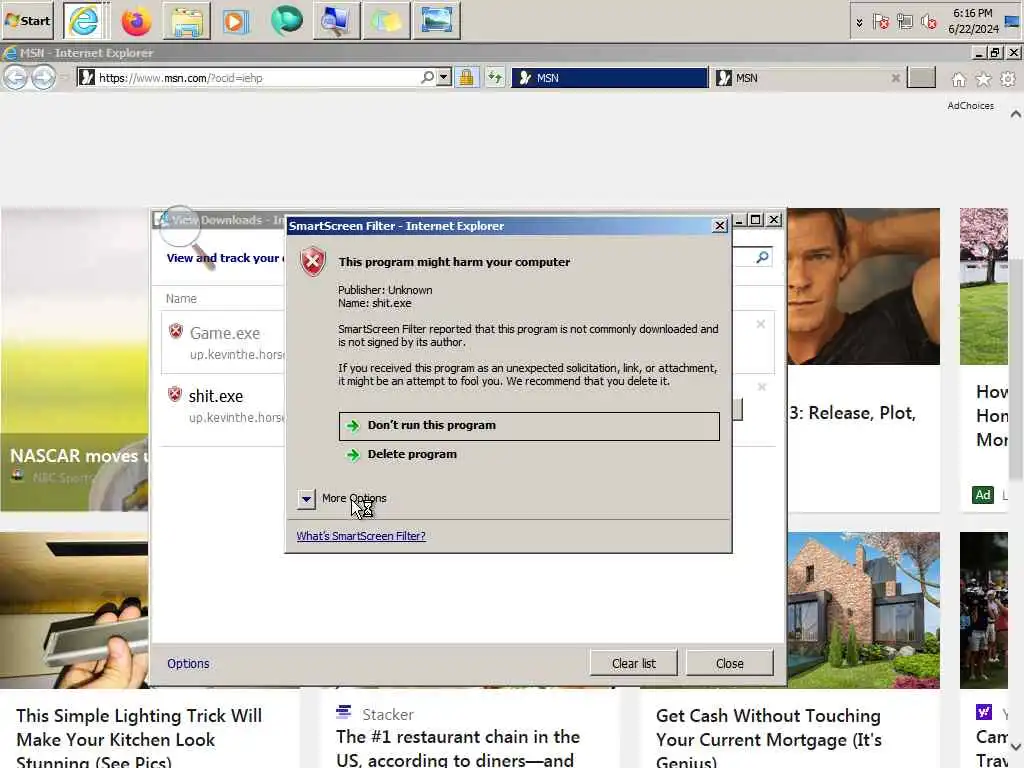Open the picture-frame taskbar icon

tap(436, 21)
